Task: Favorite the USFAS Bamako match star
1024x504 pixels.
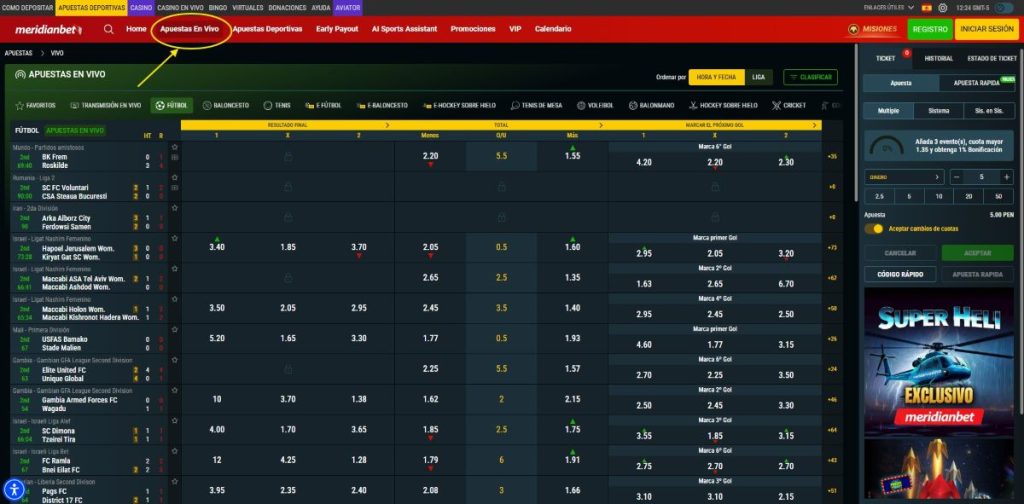Action: click(x=174, y=330)
